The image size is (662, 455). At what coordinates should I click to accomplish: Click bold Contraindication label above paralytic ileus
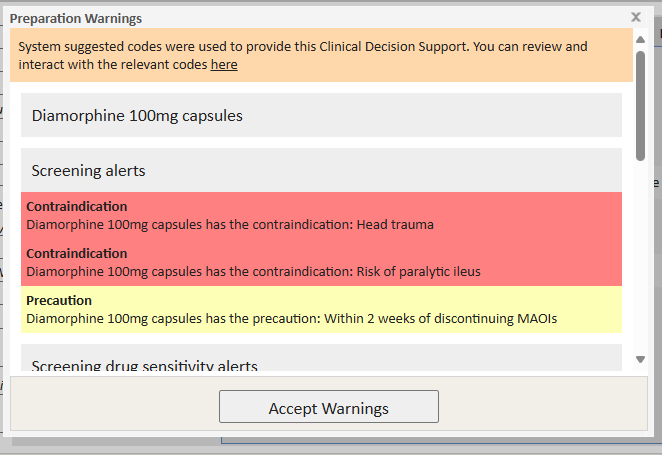(x=77, y=254)
